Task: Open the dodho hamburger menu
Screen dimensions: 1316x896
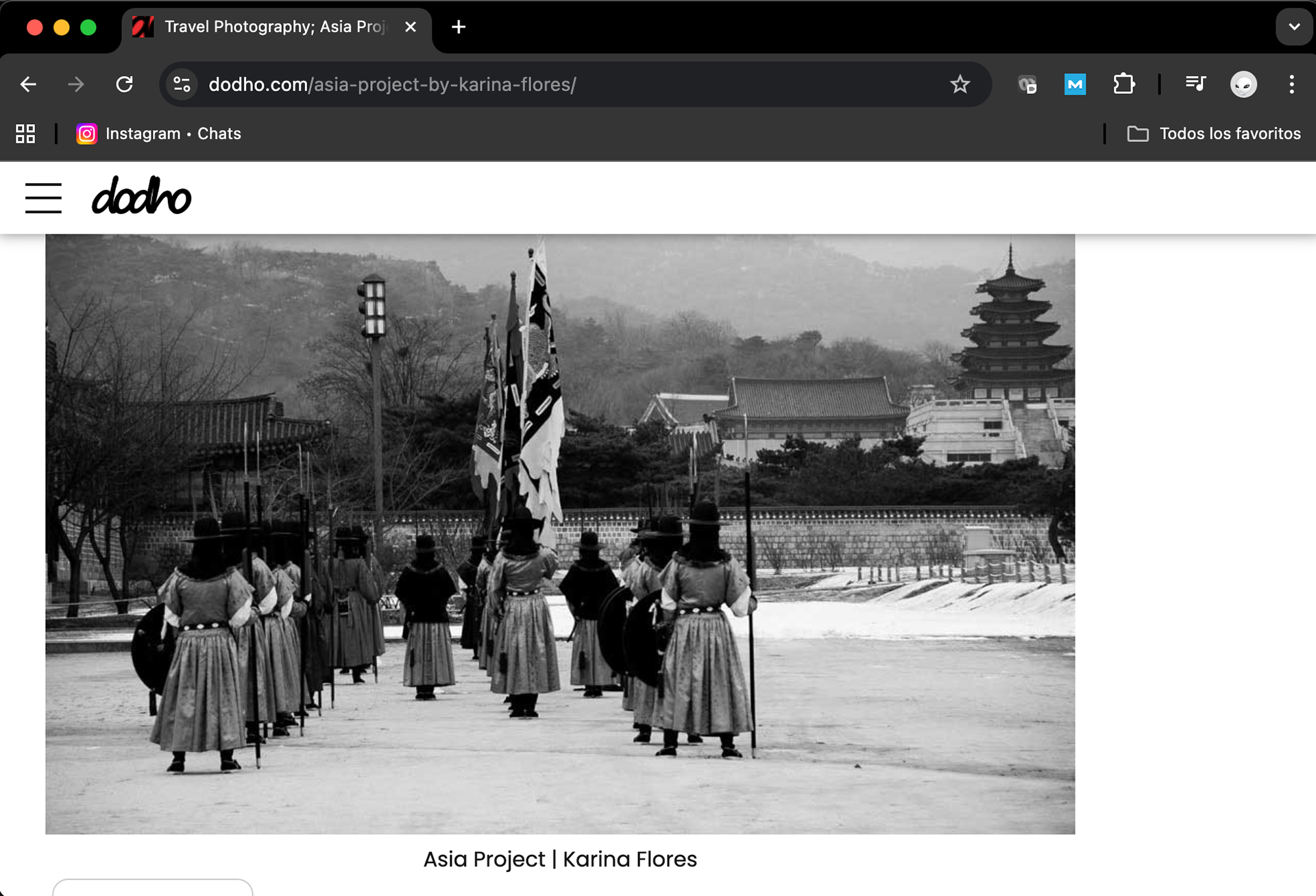Action: (43, 198)
